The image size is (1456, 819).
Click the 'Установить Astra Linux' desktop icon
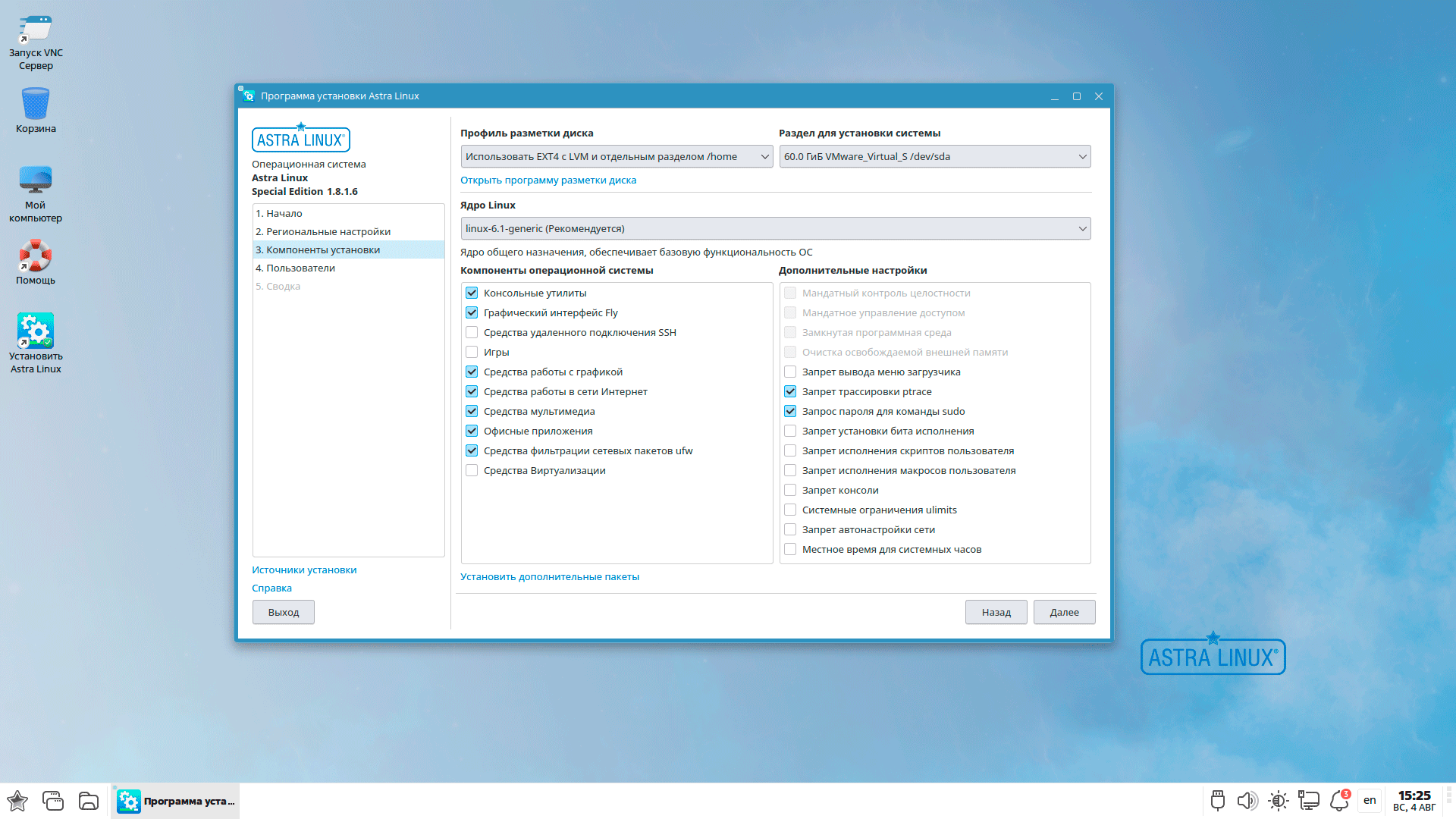tap(36, 331)
